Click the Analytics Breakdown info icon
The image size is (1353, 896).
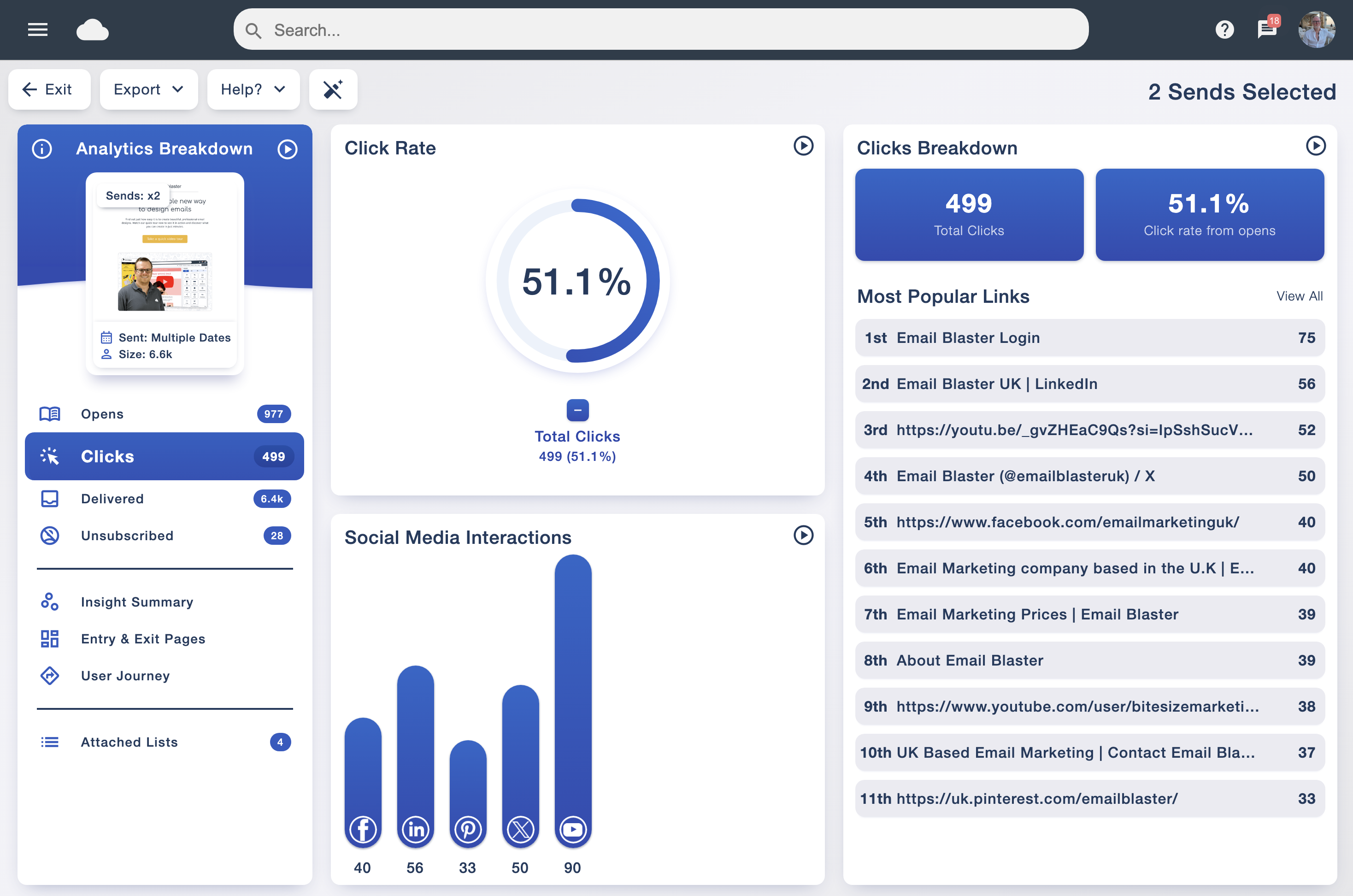(x=42, y=149)
